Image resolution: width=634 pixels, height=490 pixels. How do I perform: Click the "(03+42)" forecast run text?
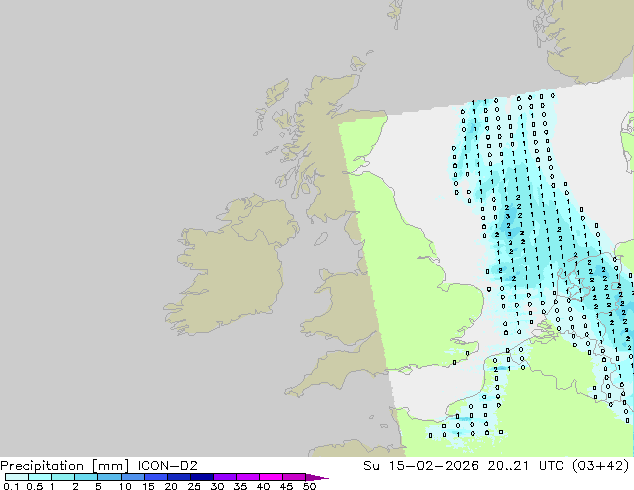pyautogui.click(x=601, y=466)
